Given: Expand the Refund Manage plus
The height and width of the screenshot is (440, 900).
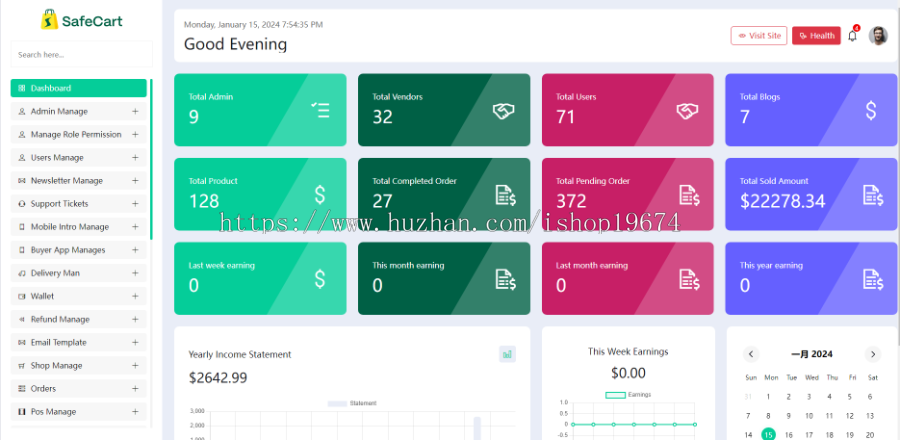Looking at the screenshot, I should click(x=135, y=319).
